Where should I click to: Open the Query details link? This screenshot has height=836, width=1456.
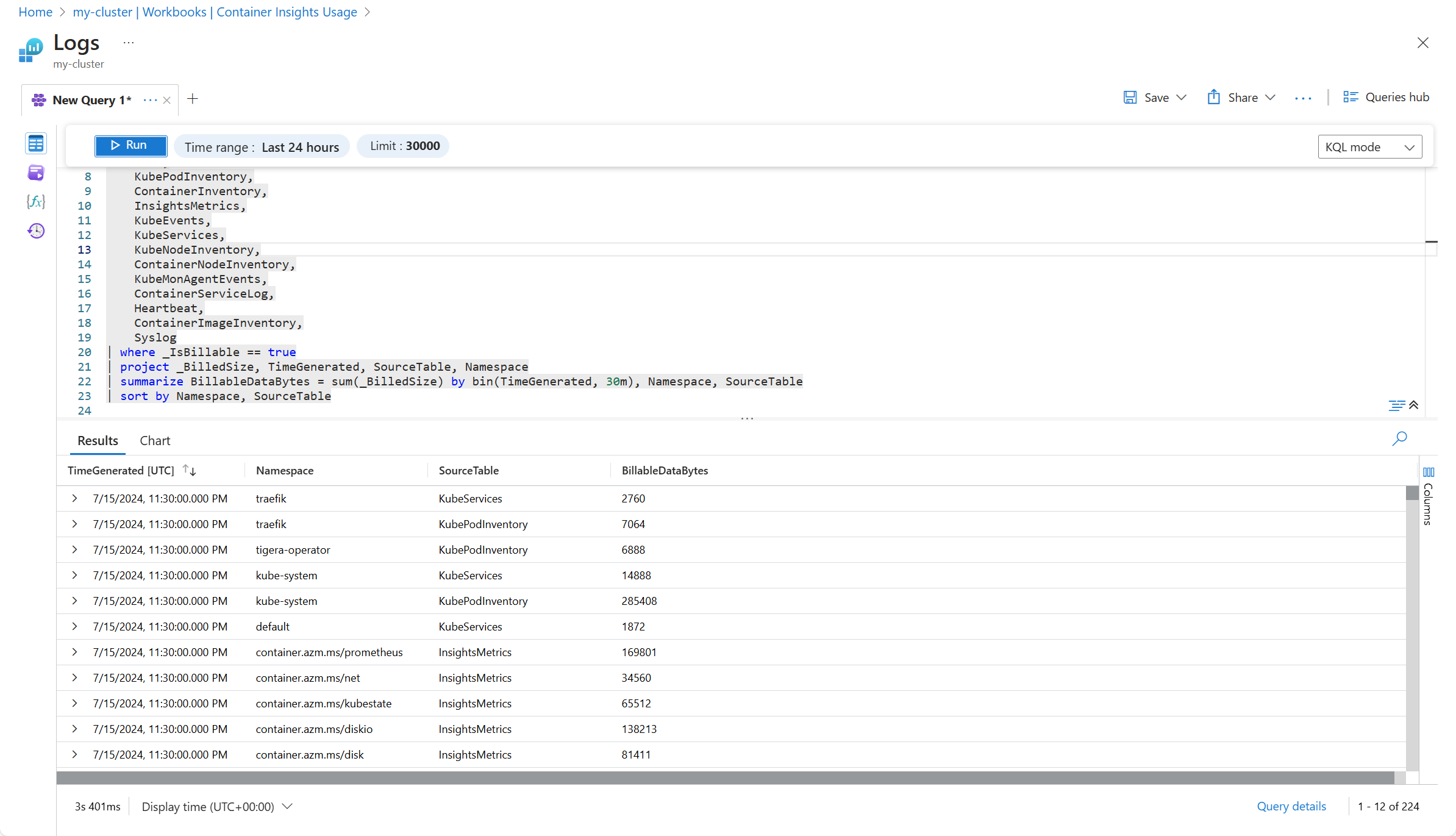[x=1291, y=806]
